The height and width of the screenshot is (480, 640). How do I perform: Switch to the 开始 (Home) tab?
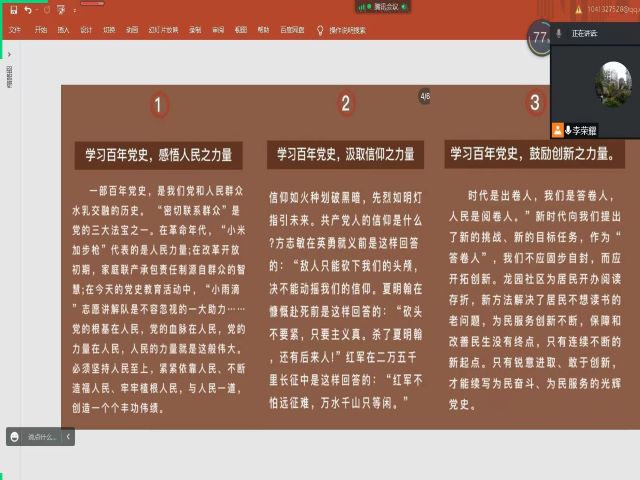pyautogui.click(x=41, y=30)
